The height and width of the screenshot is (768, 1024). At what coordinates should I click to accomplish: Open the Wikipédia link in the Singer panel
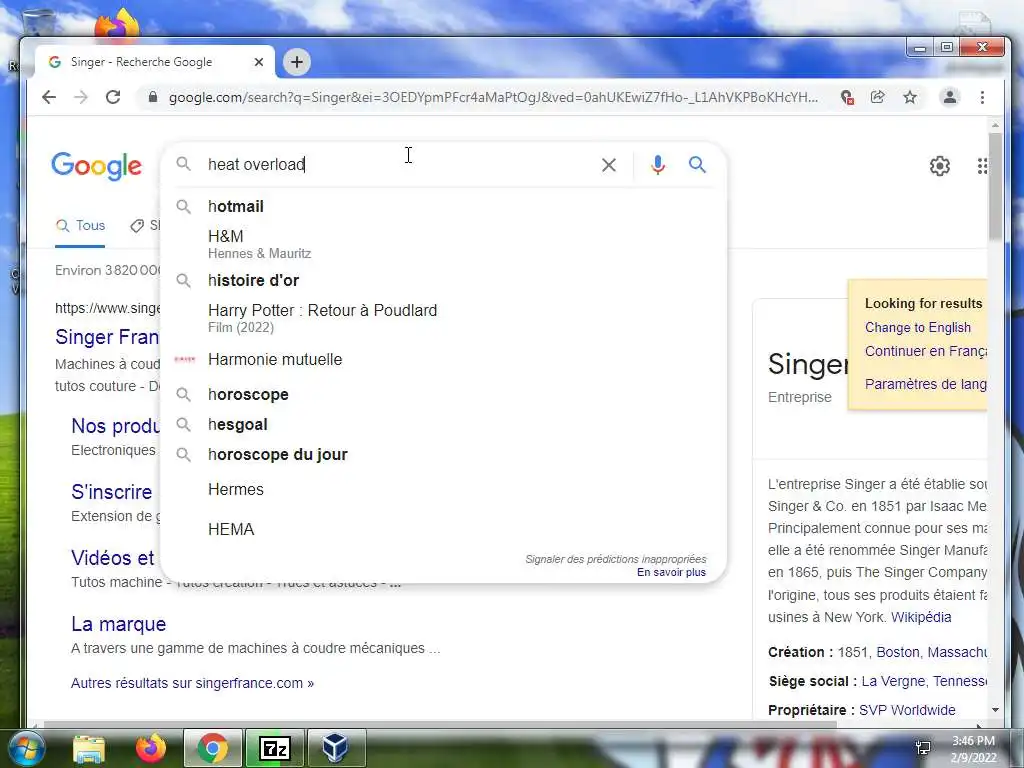pyautogui.click(x=921, y=617)
